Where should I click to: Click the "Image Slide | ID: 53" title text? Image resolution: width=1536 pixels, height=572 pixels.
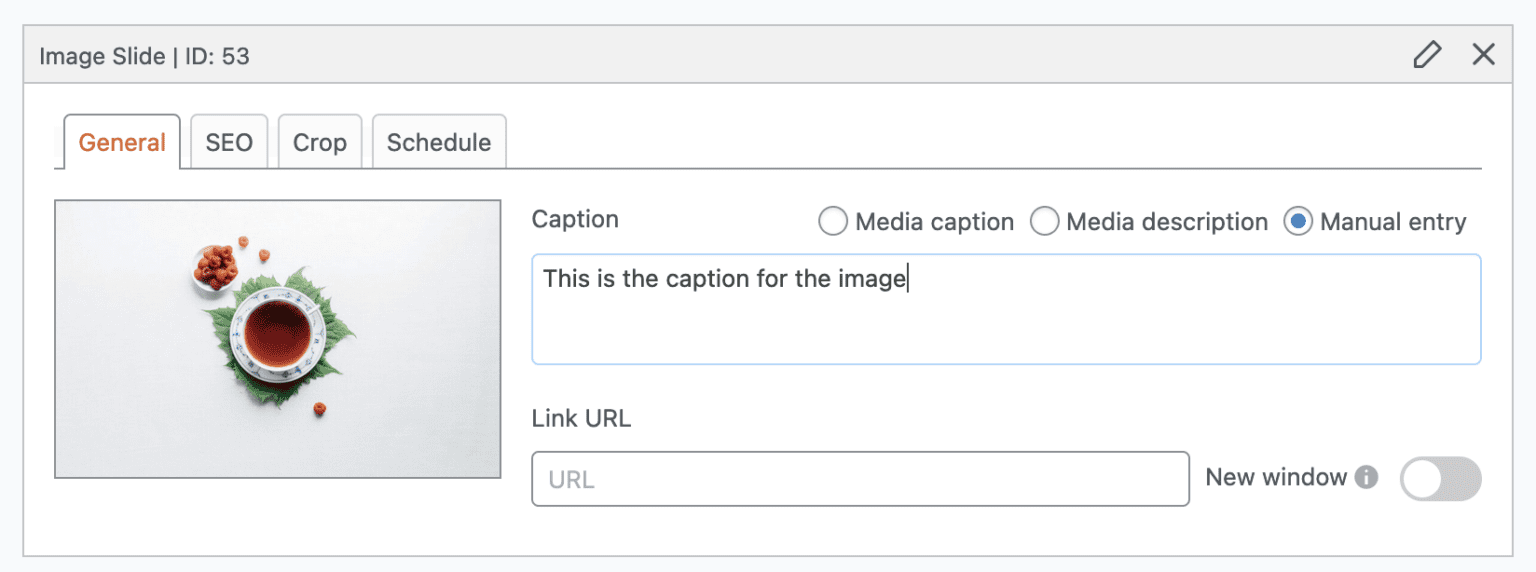(x=145, y=56)
